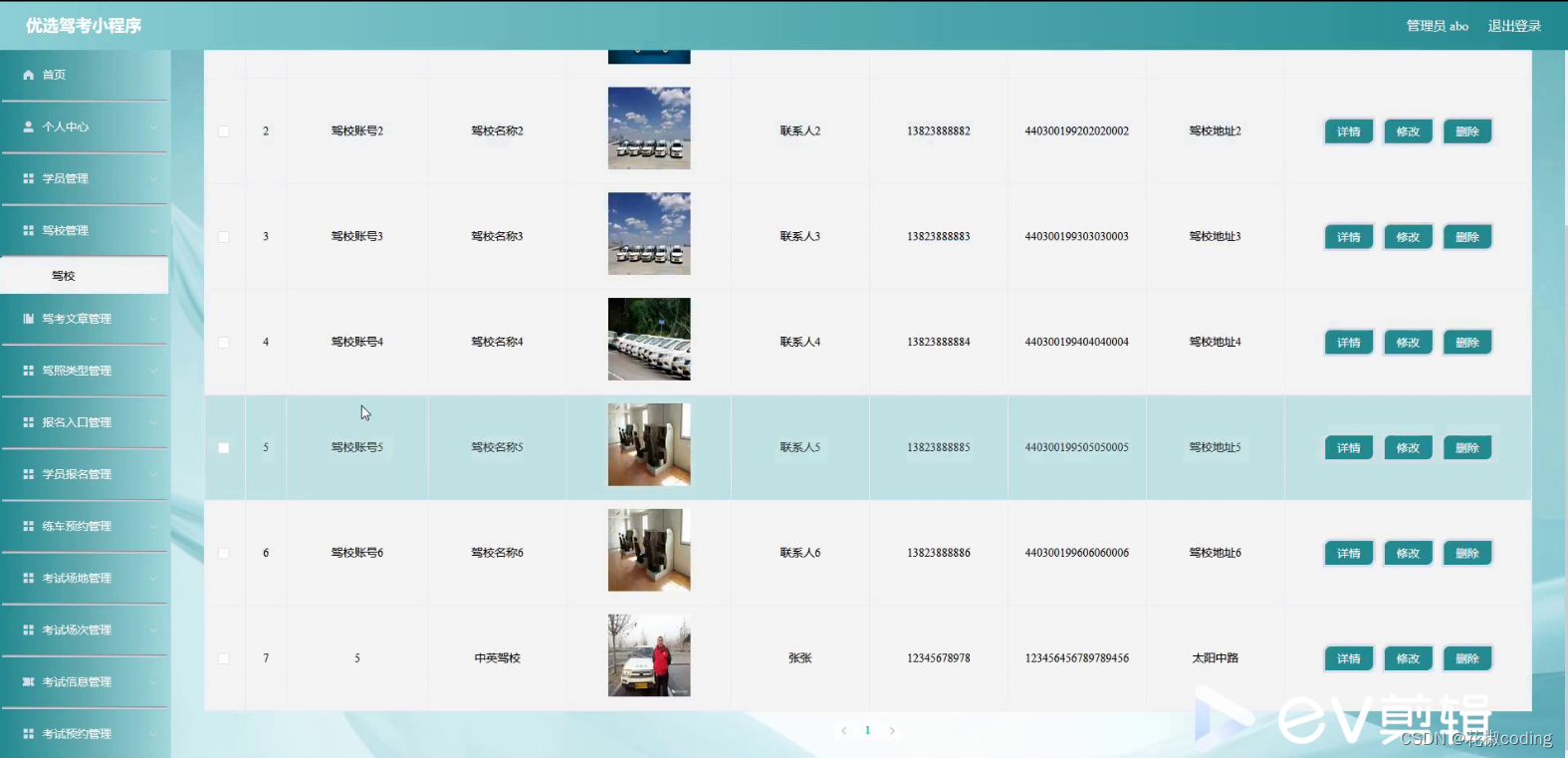Viewport: 1568px width, 758px height.
Task: Expand the 学员报名管理 menu chevron
Action: (153, 474)
